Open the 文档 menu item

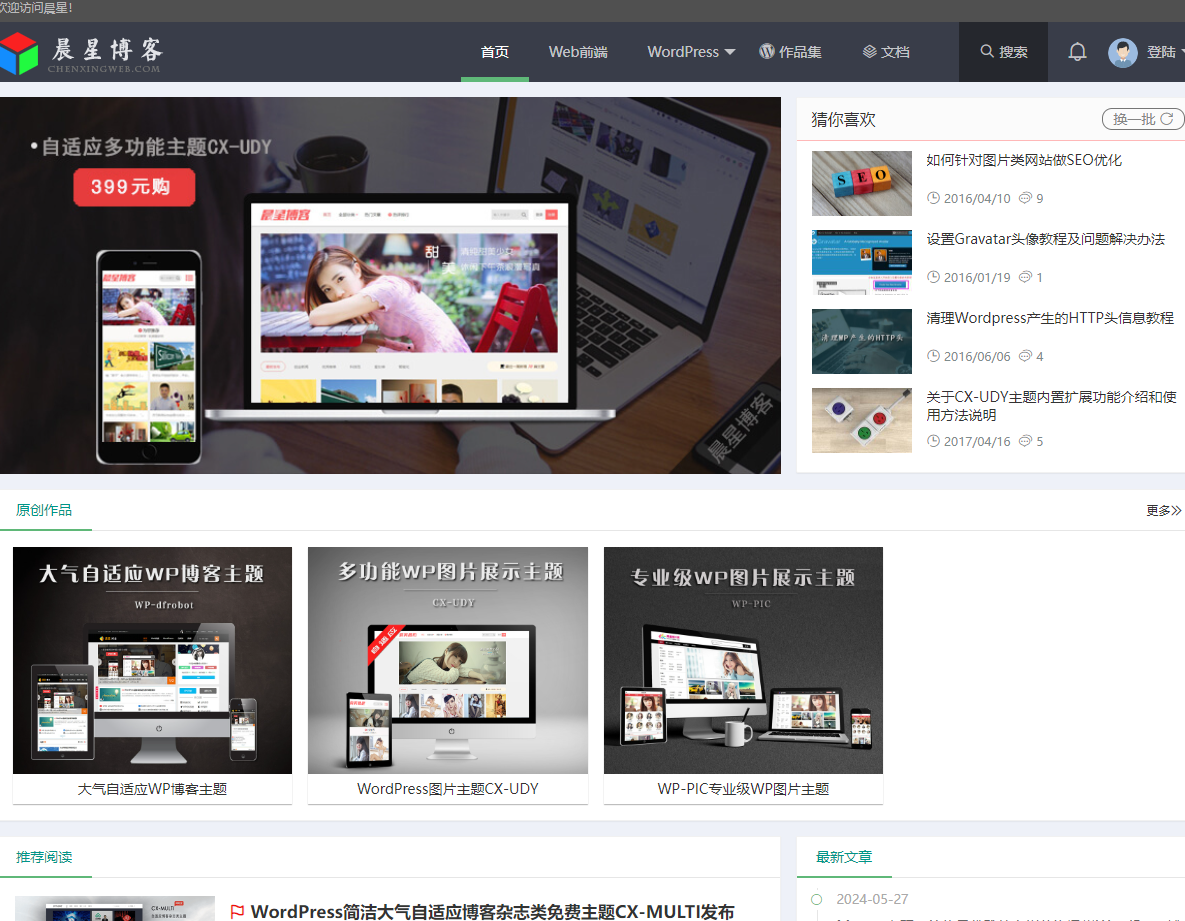coord(886,52)
